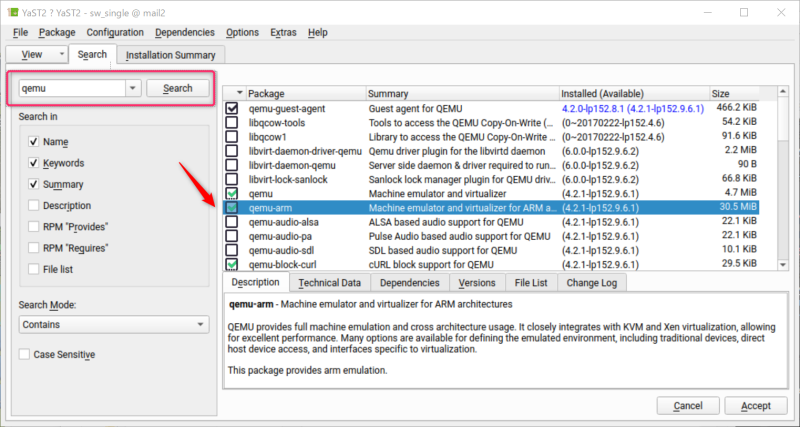Toggle the libqcow1 package checkbox

point(232,137)
